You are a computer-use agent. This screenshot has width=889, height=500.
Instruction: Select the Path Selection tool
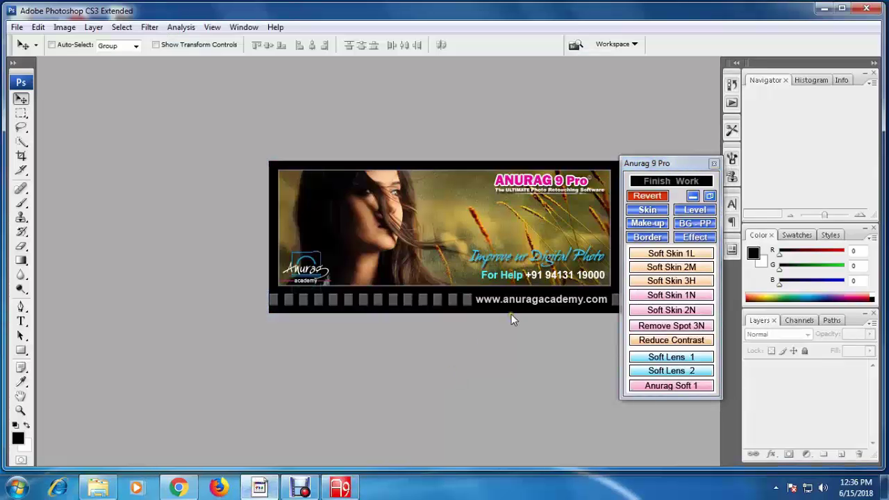coord(21,336)
